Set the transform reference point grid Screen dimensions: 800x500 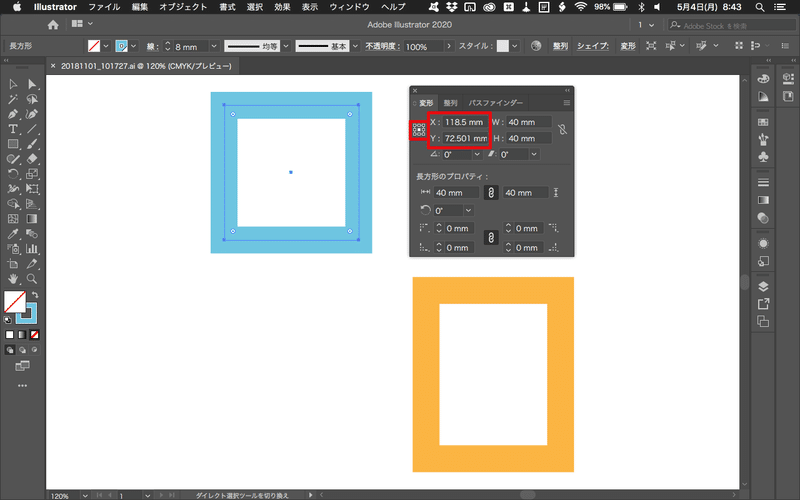[x=419, y=130]
